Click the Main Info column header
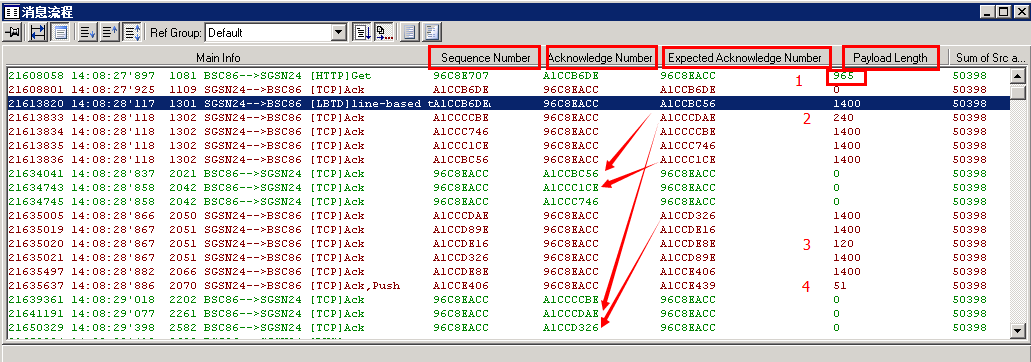This screenshot has width=1031, height=362. click(x=218, y=58)
